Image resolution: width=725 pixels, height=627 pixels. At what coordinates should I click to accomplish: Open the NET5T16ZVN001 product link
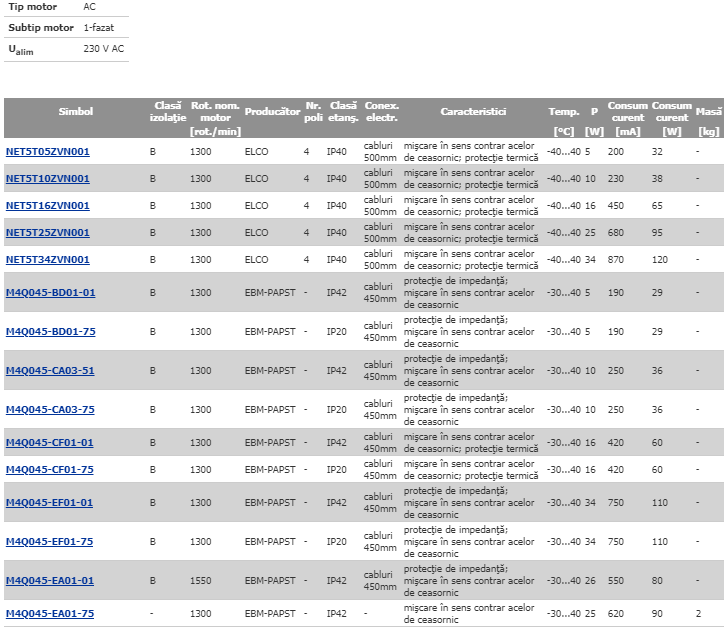coord(48,206)
